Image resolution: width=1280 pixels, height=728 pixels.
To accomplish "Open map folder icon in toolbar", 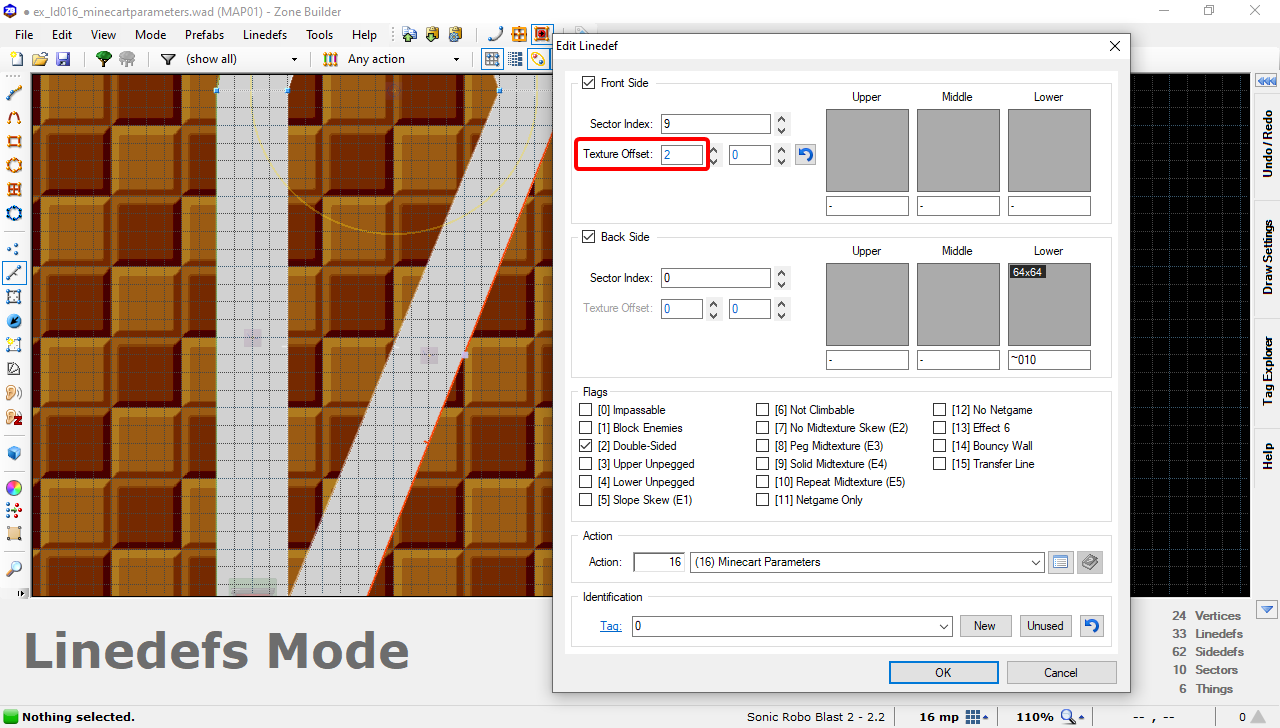I will click(40, 59).
